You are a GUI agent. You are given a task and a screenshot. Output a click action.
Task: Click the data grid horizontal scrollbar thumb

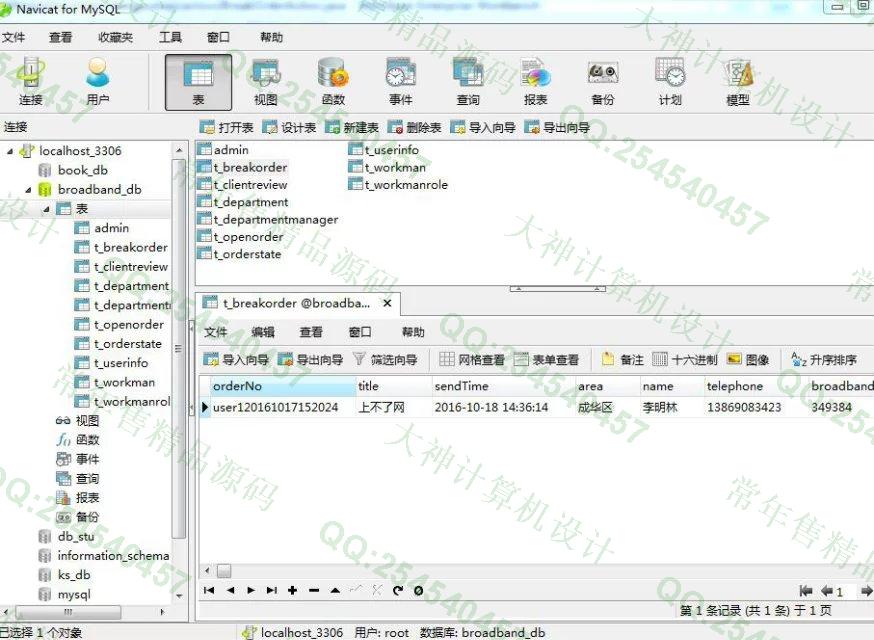[x=224, y=571]
